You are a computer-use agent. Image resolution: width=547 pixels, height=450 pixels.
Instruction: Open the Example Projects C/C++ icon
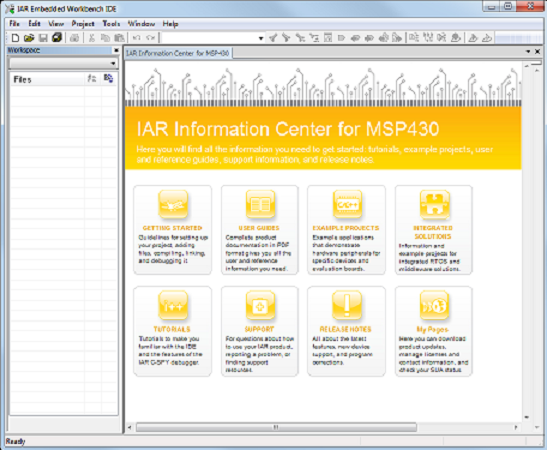pyautogui.click(x=347, y=204)
